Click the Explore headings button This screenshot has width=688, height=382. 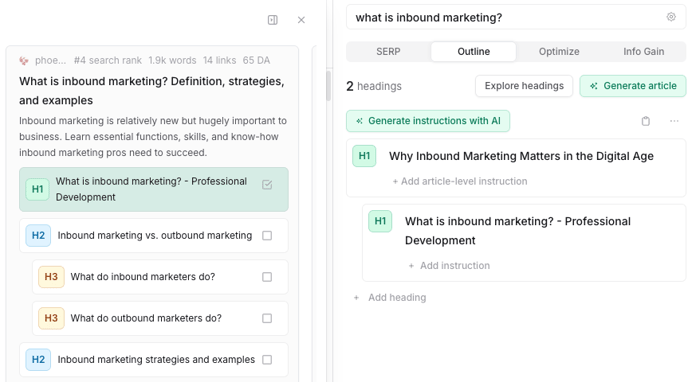click(524, 86)
